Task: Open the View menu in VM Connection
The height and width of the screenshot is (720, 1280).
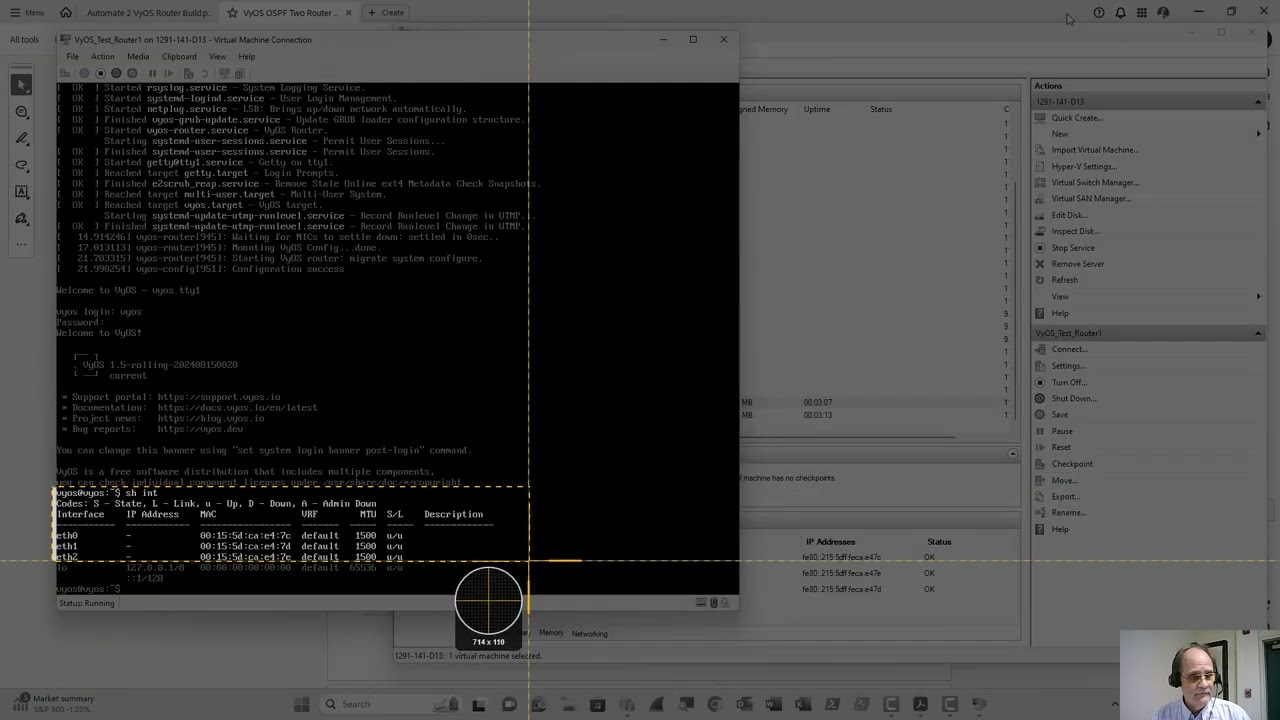Action: point(217,56)
